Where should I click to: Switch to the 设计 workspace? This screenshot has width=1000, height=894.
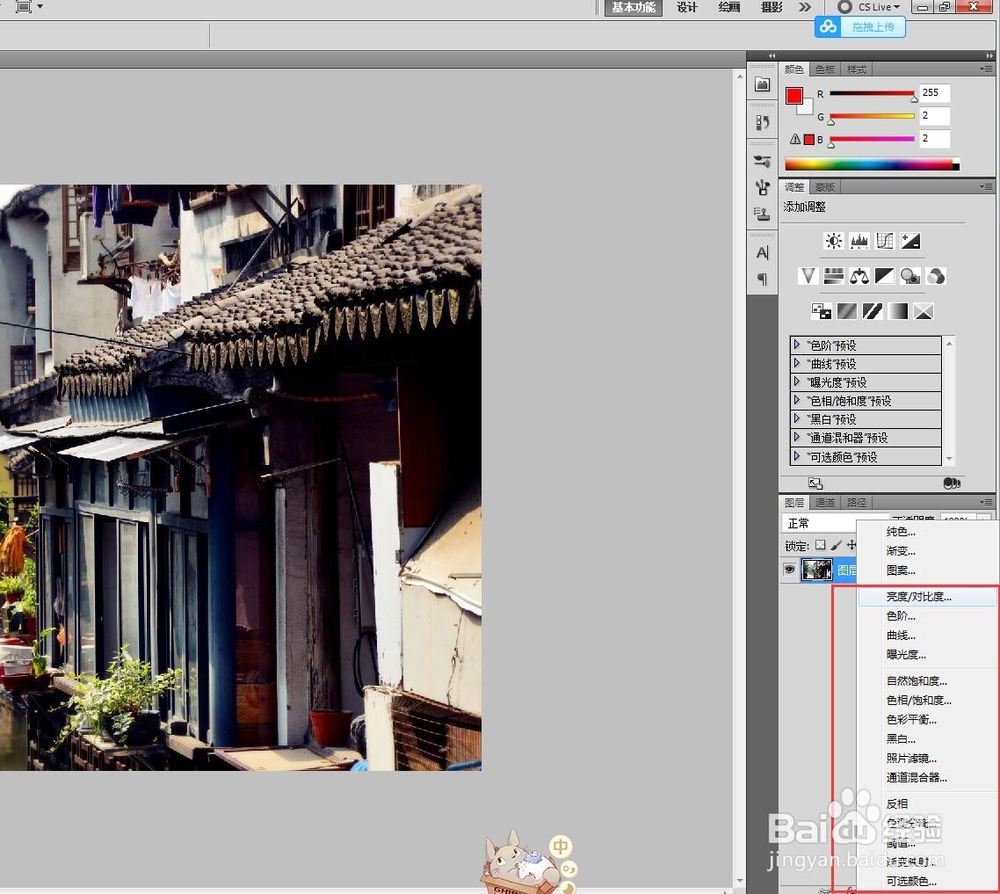coord(687,7)
